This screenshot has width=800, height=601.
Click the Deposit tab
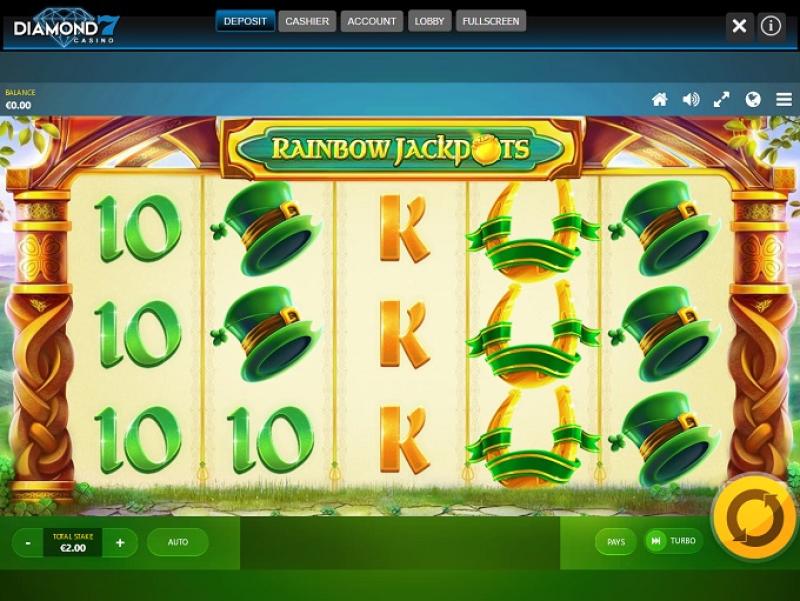[245, 21]
